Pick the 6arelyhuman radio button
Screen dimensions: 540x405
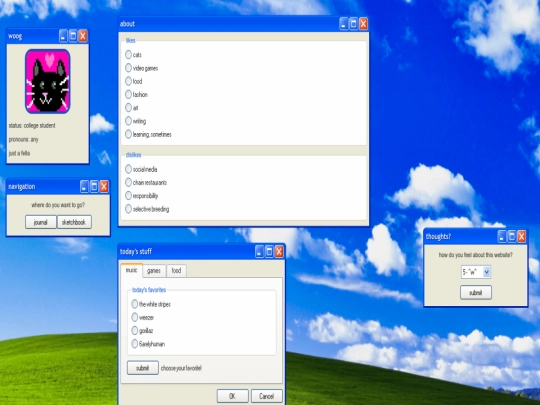[x=135, y=343]
